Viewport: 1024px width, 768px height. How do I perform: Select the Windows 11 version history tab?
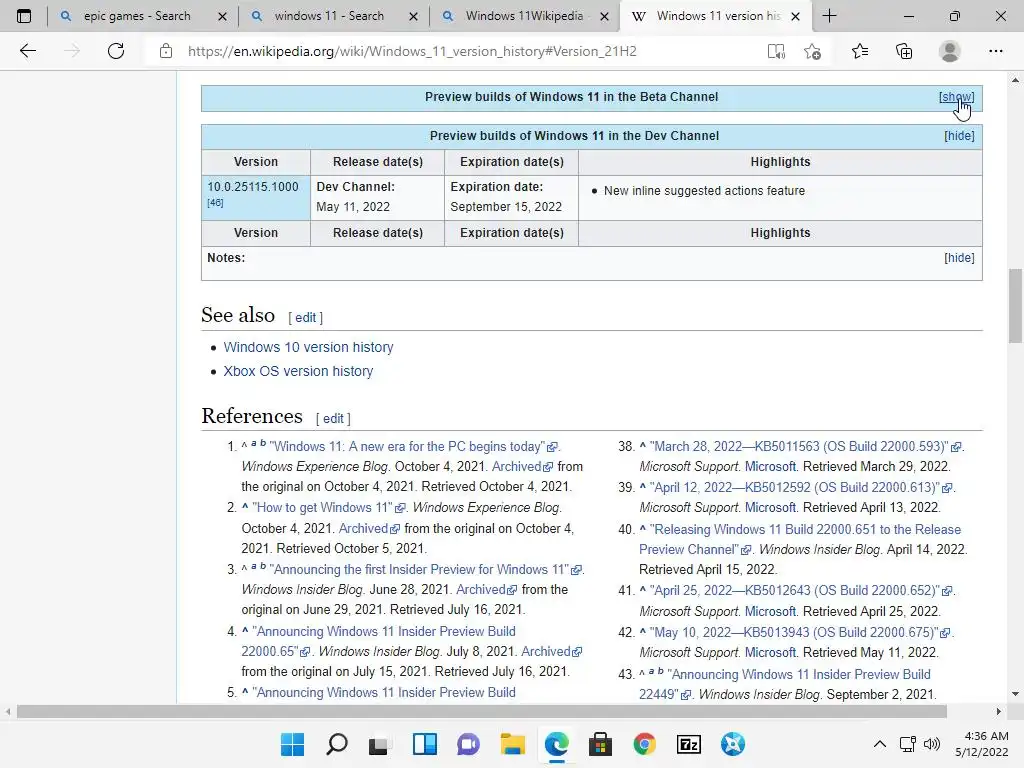(x=718, y=16)
